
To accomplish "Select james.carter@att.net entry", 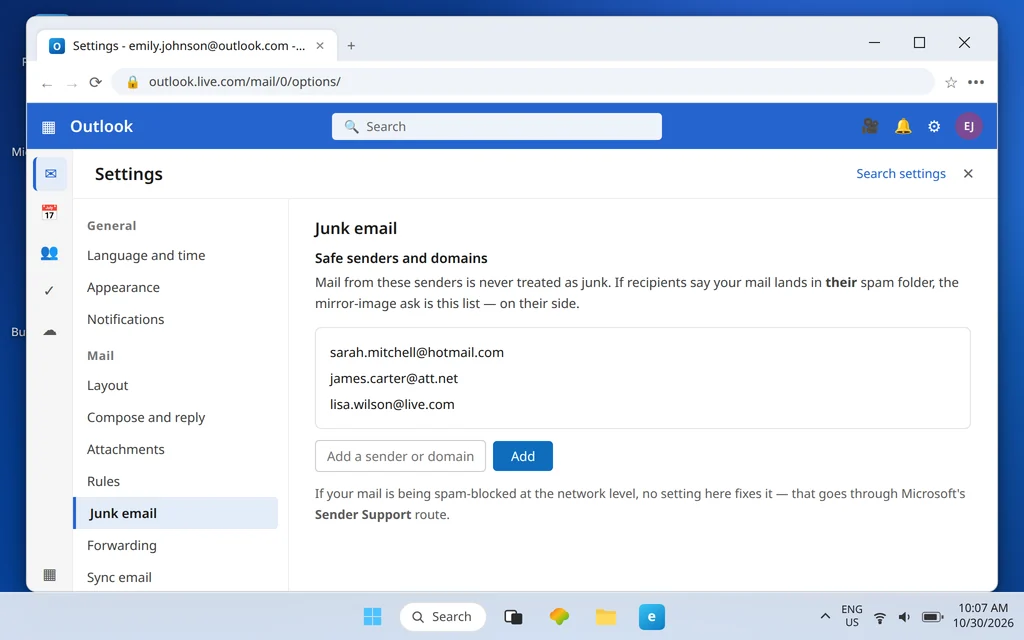I will tap(394, 379).
